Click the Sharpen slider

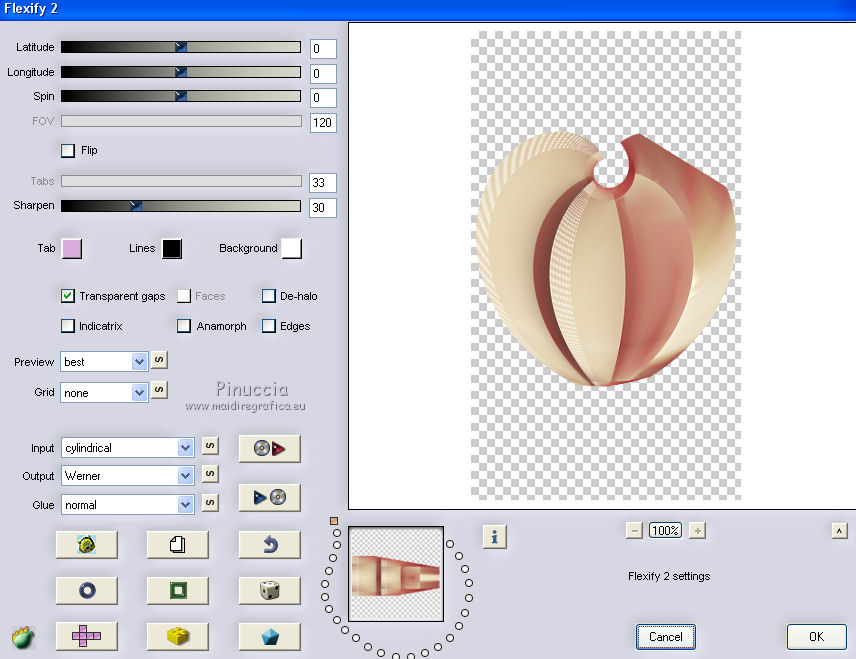click(181, 205)
